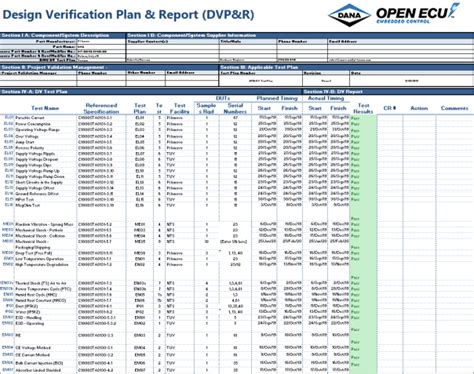Select the Reverse Polarity test name
Image resolution: width=474 pixels, height=374 pixels.
pyautogui.click(x=30, y=148)
